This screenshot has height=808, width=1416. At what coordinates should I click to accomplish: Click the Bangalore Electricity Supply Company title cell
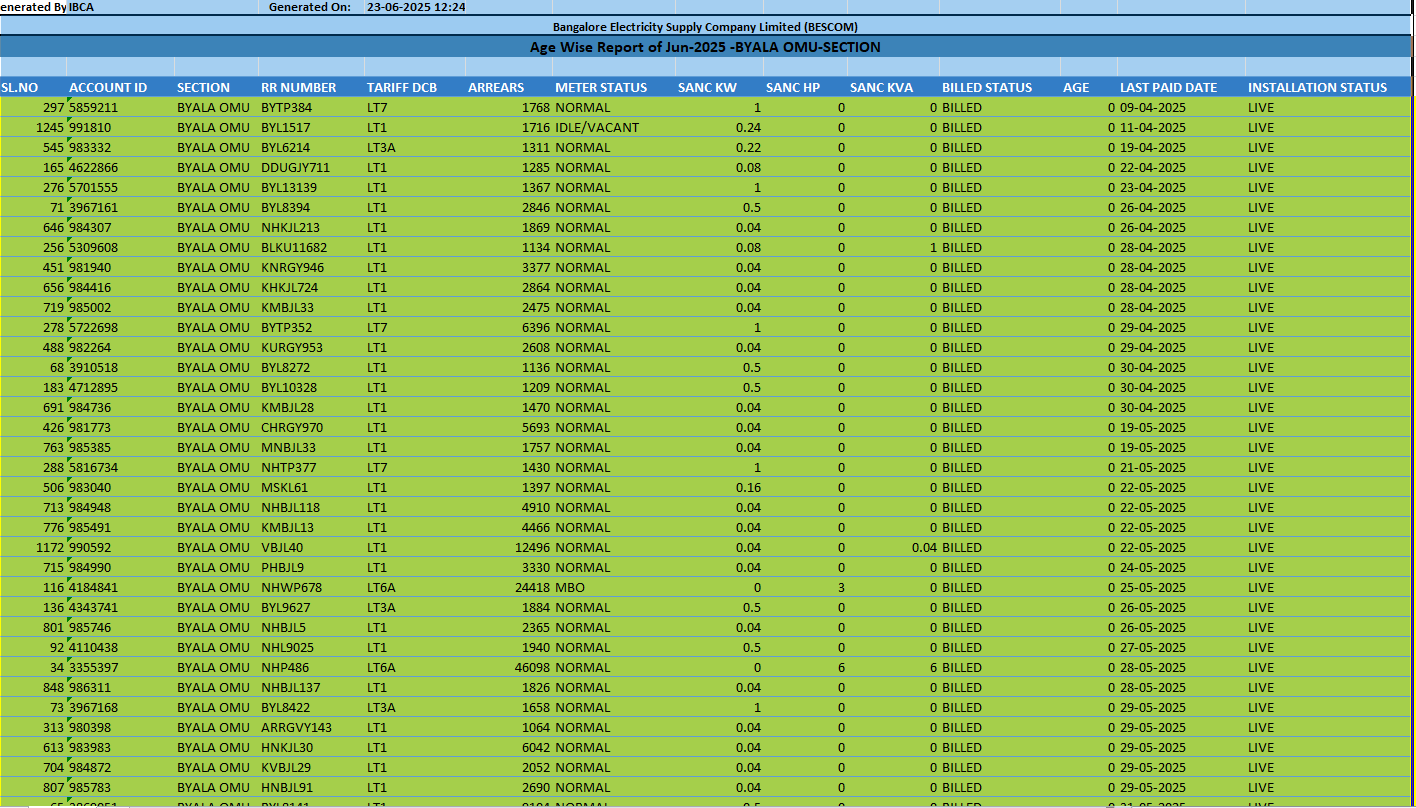(705, 27)
